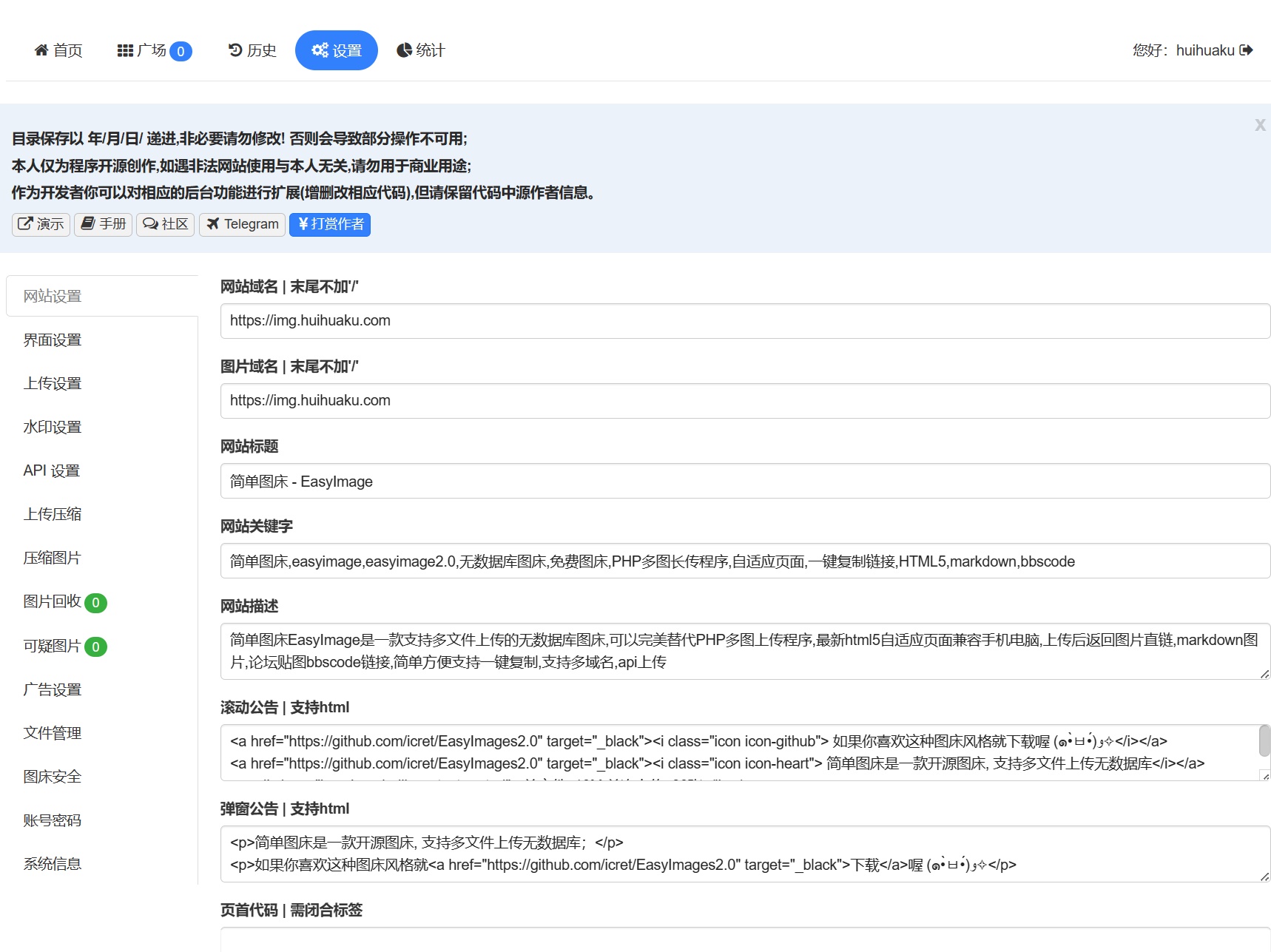Go to 图片回收 in sidebar

(x=53, y=601)
